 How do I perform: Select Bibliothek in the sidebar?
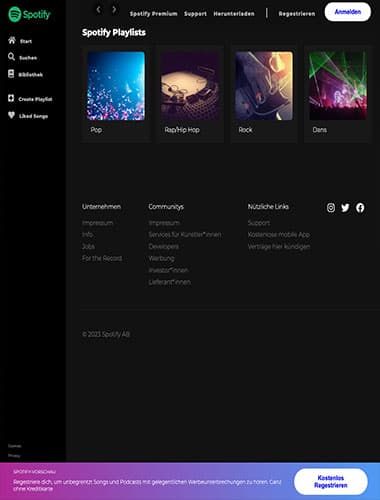pyautogui.click(x=31, y=75)
